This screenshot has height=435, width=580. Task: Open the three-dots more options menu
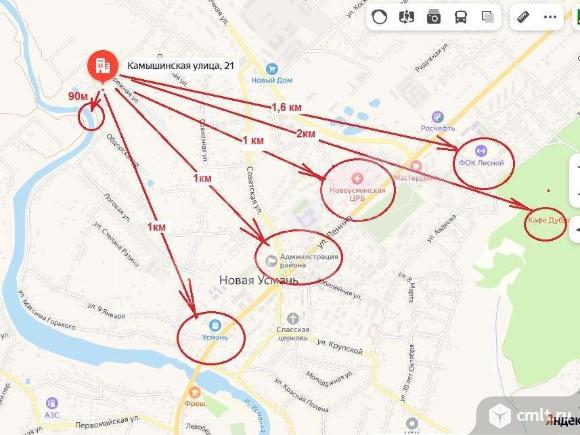point(550,17)
